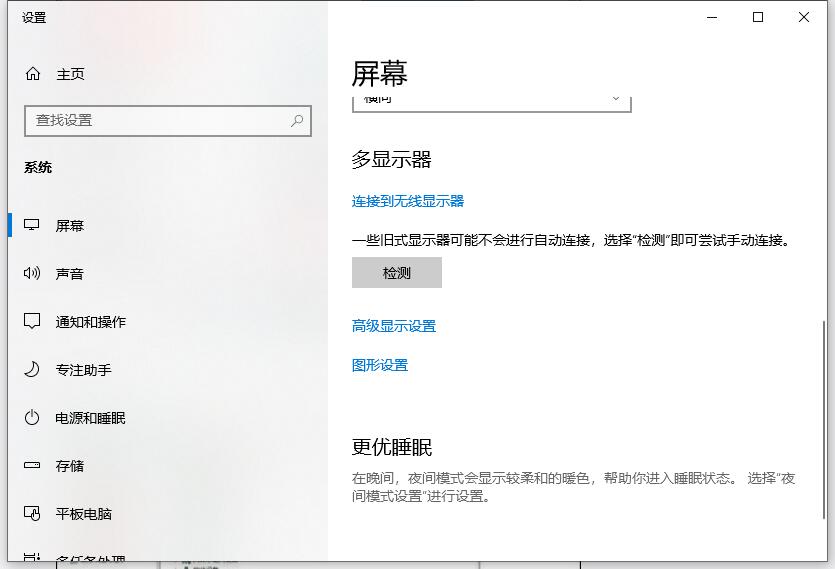The width and height of the screenshot is (835, 569).
Task: Click the 平板电脑 tablet icon
Action: pyautogui.click(x=32, y=513)
